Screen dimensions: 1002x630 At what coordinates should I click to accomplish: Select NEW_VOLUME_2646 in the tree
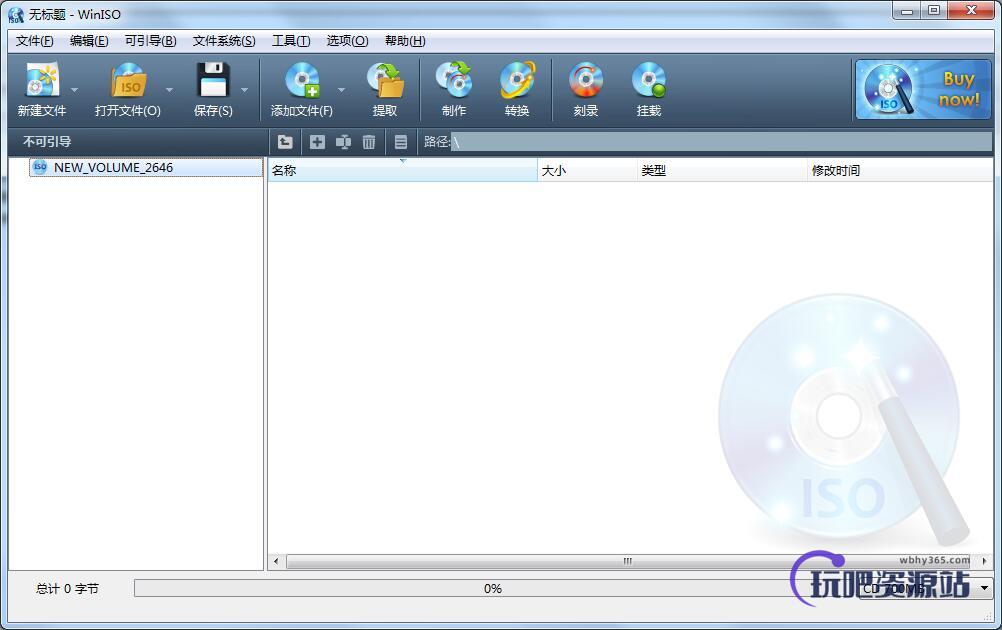(x=146, y=167)
